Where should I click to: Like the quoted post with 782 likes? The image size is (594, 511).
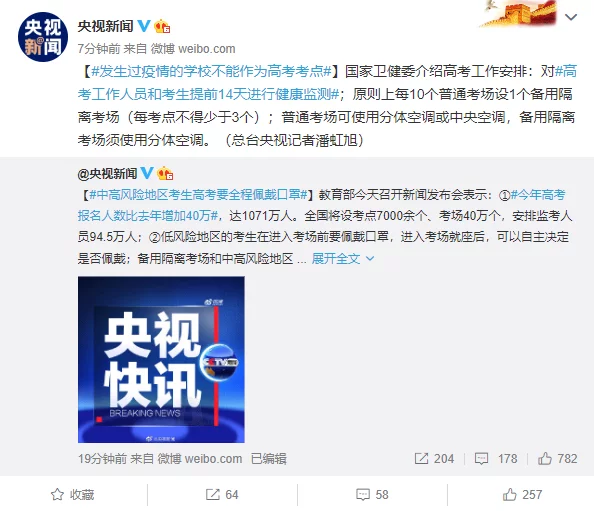pos(557,458)
